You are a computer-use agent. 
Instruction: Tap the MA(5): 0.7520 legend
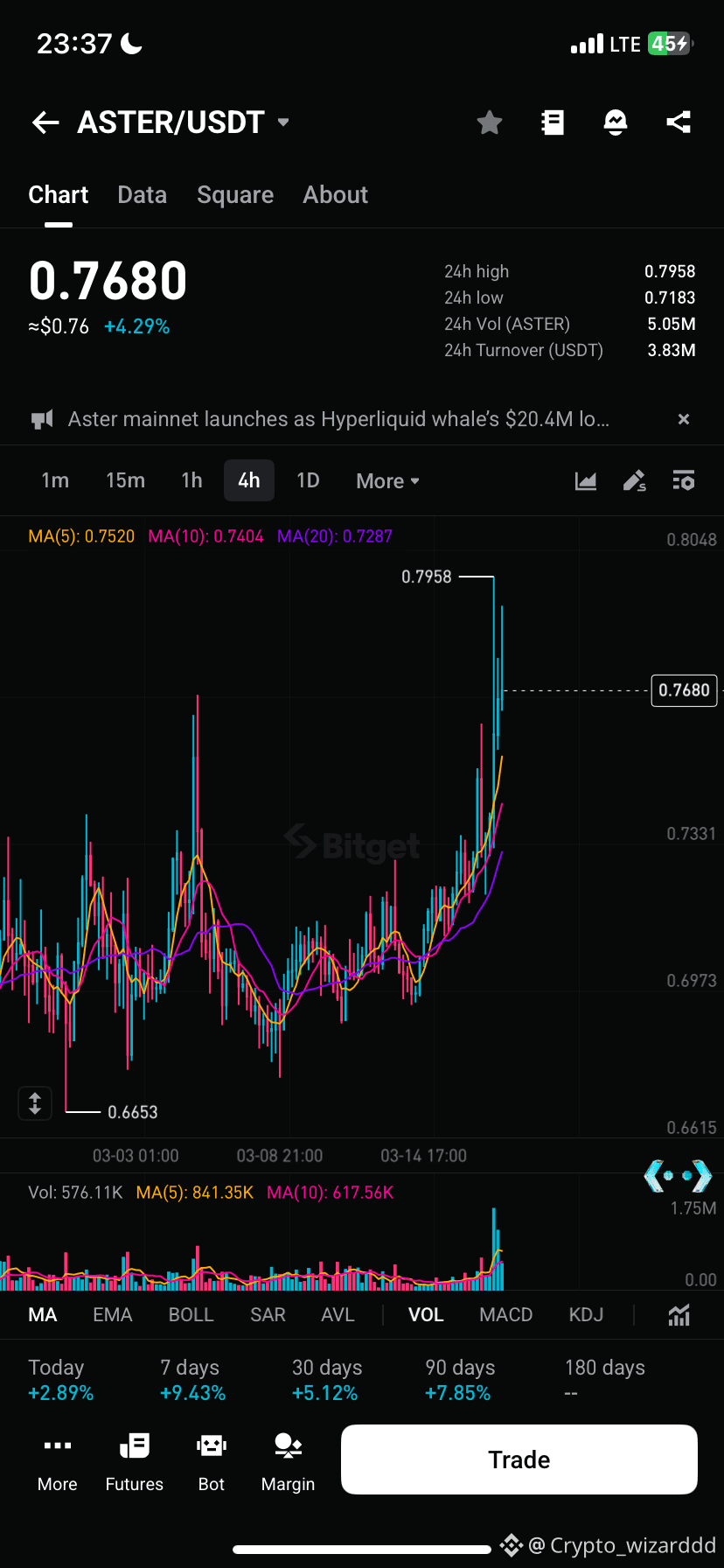pyautogui.click(x=81, y=536)
